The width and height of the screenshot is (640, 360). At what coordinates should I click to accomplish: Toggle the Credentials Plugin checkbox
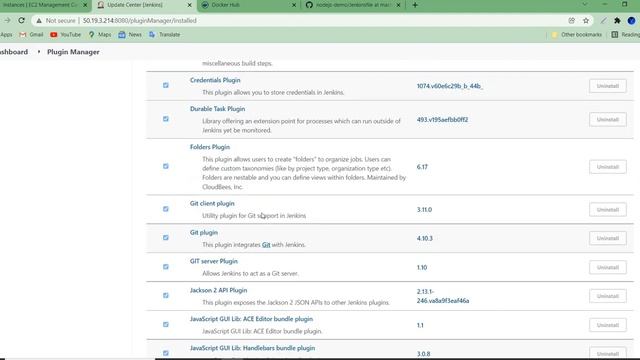166,85
